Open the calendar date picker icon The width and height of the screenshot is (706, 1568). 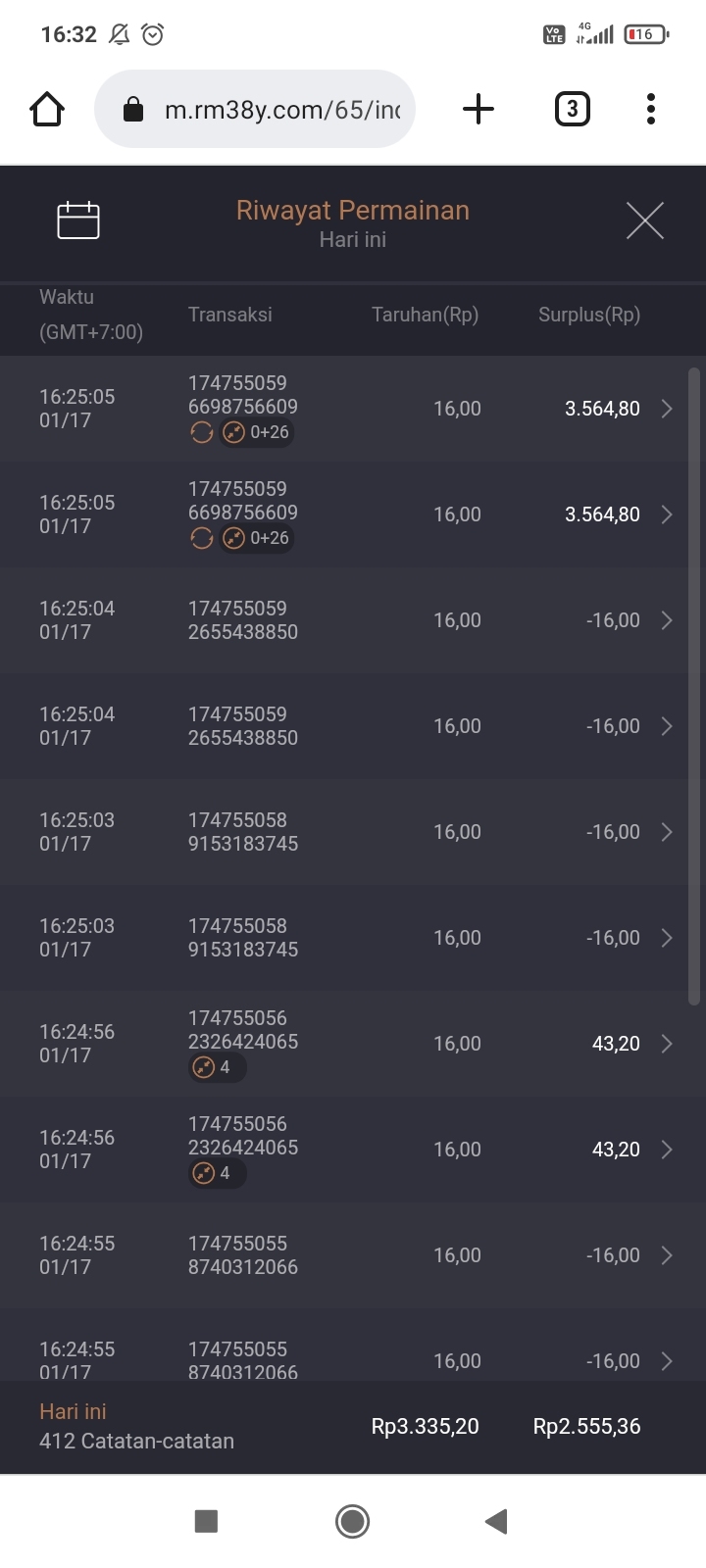(x=78, y=220)
